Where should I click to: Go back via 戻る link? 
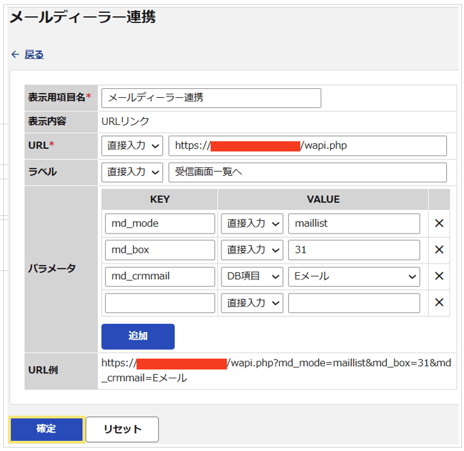pos(34,54)
